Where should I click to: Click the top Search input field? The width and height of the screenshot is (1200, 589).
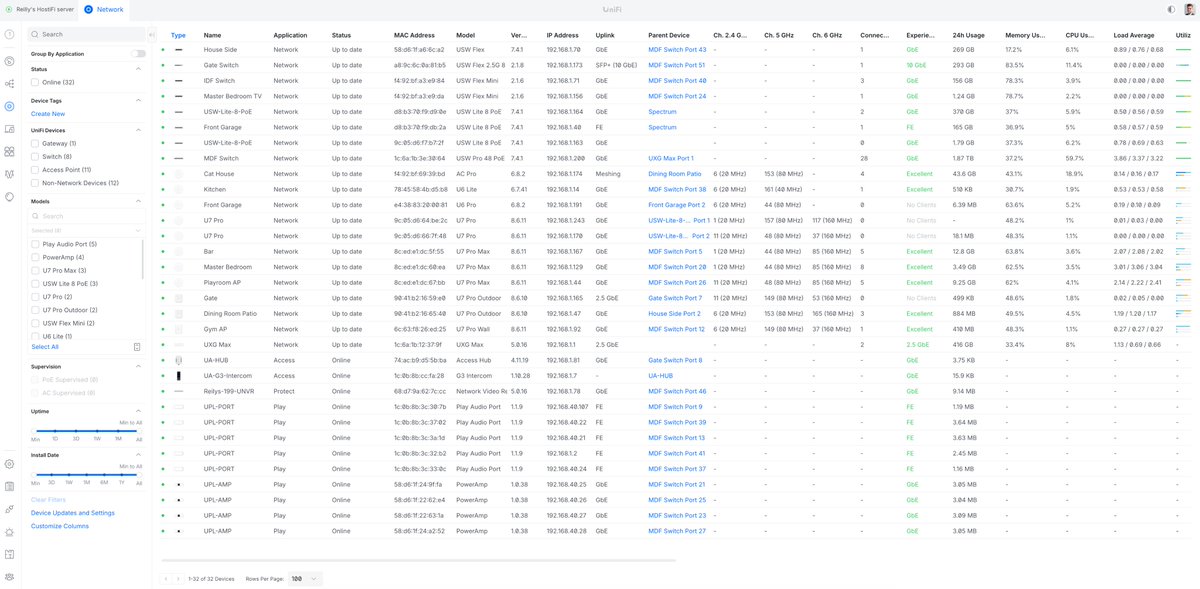click(87, 34)
